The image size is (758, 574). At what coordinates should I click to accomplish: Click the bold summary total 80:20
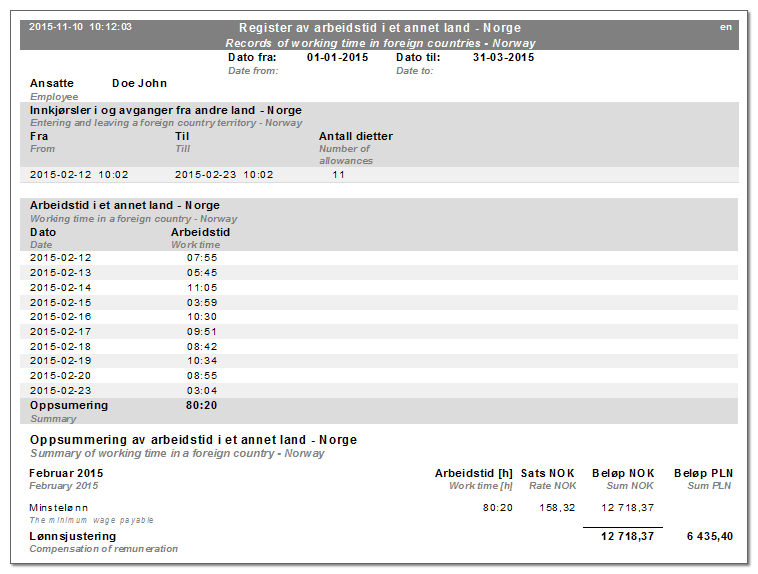click(202, 406)
